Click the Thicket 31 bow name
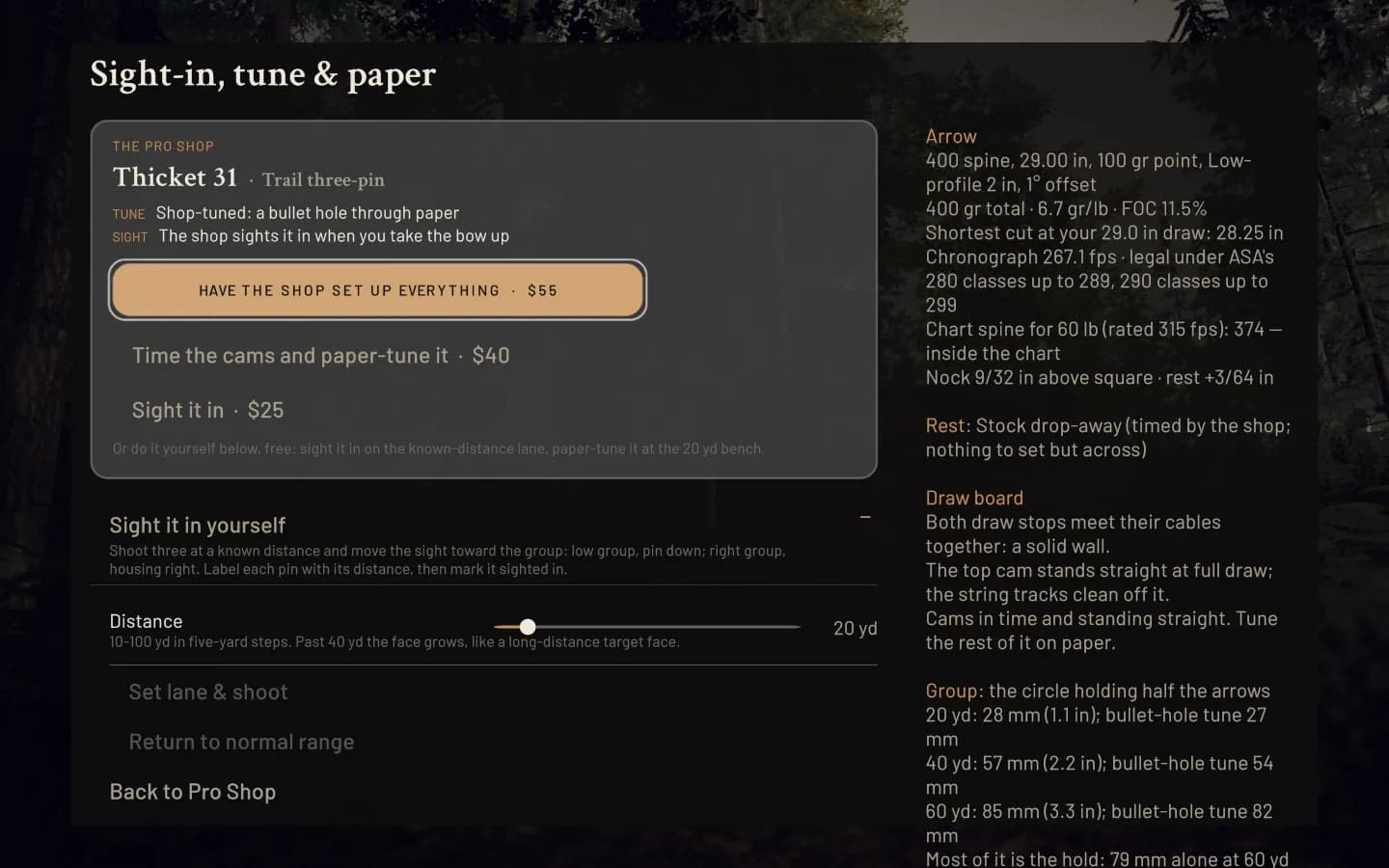The image size is (1389, 868). coord(175,177)
